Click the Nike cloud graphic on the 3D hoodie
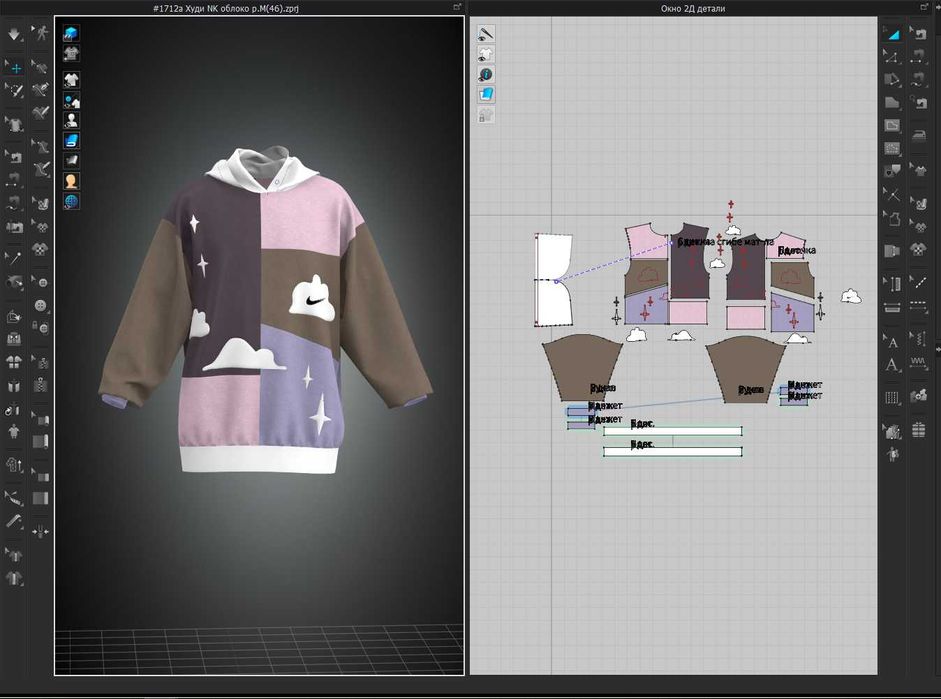This screenshot has height=699, width=941. pos(313,298)
